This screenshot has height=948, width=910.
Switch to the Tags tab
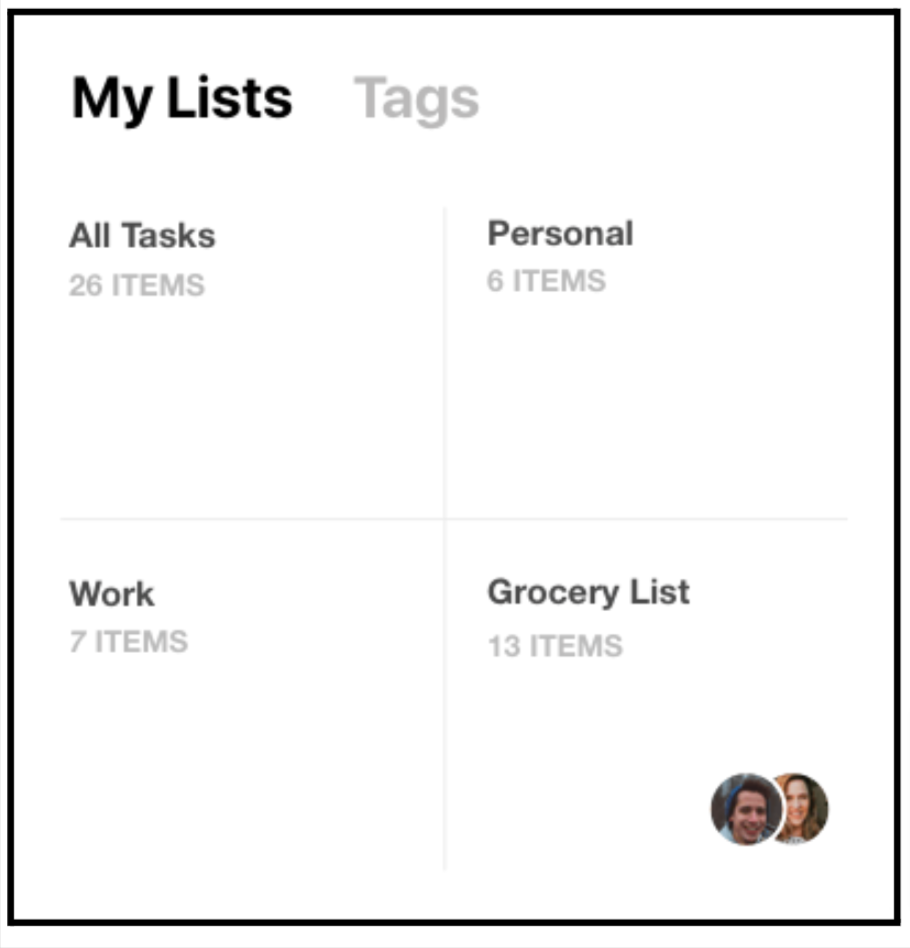point(419,97)
